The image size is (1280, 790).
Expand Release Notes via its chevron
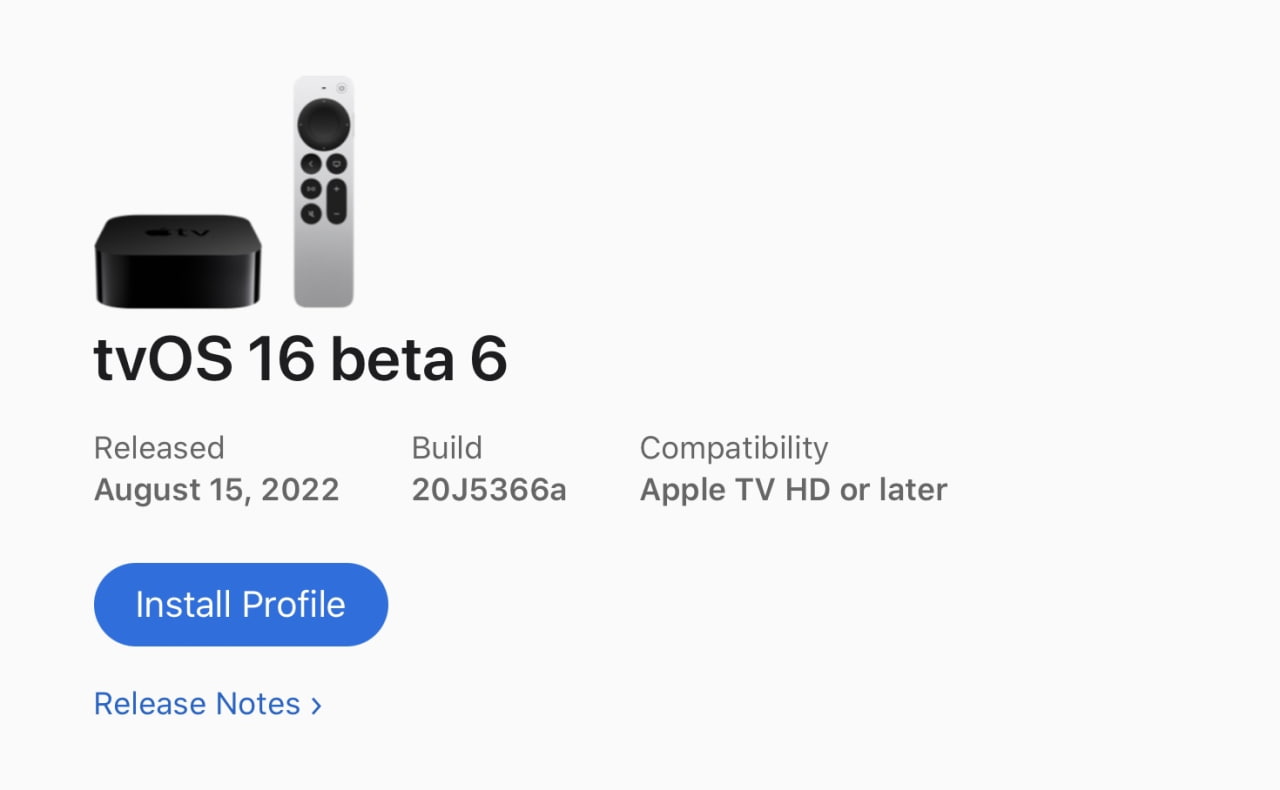click(x=317, y=704)
